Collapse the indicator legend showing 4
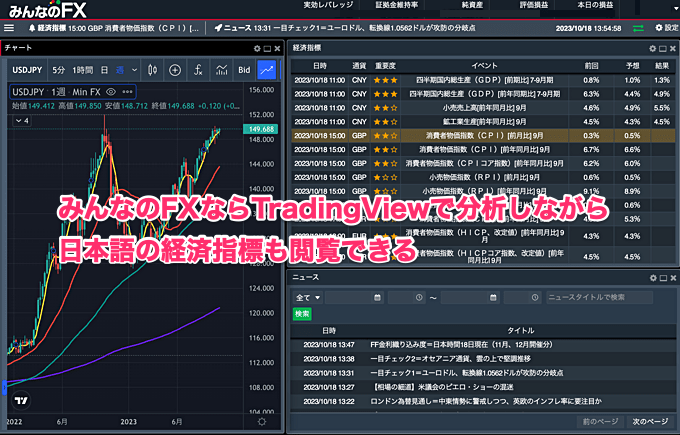The image size is (680, 435). [22, 121]
